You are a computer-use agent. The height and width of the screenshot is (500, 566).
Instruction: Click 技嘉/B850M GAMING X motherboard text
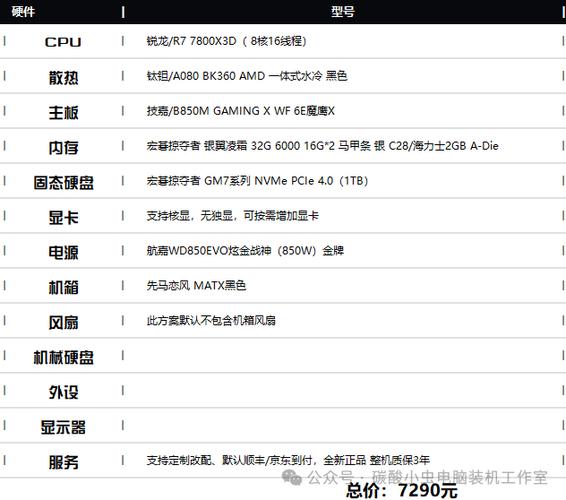(241, 111)
